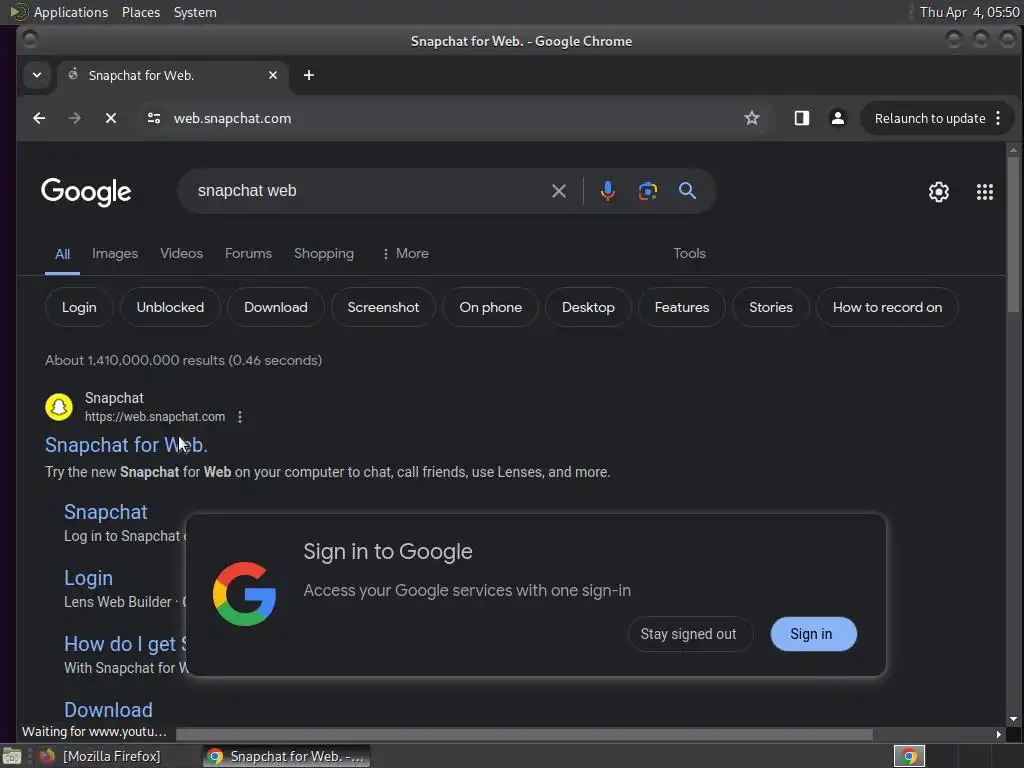
Task: Switch to Forums results tab
Action: point(248,253)
